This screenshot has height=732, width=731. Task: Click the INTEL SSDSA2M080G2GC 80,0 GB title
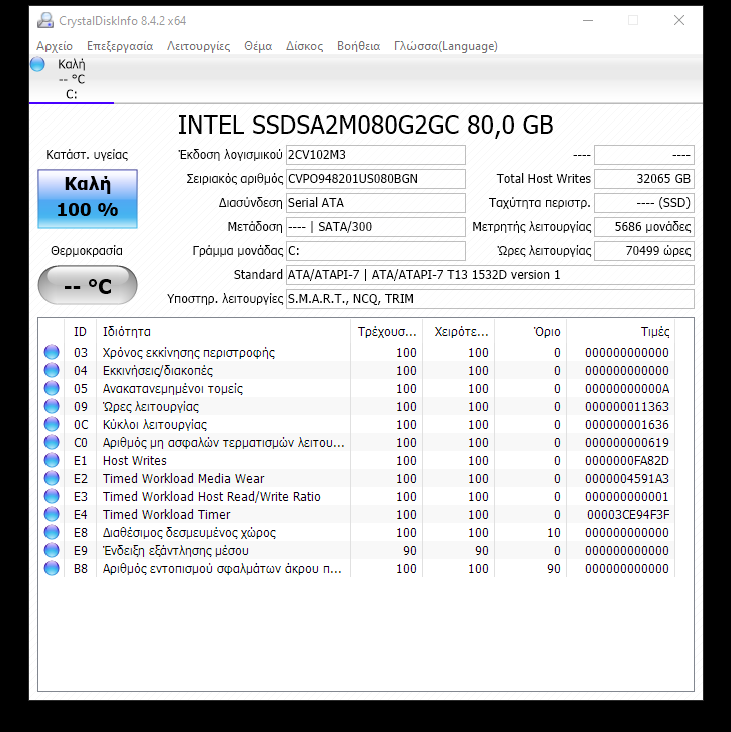tap(366, 125)
